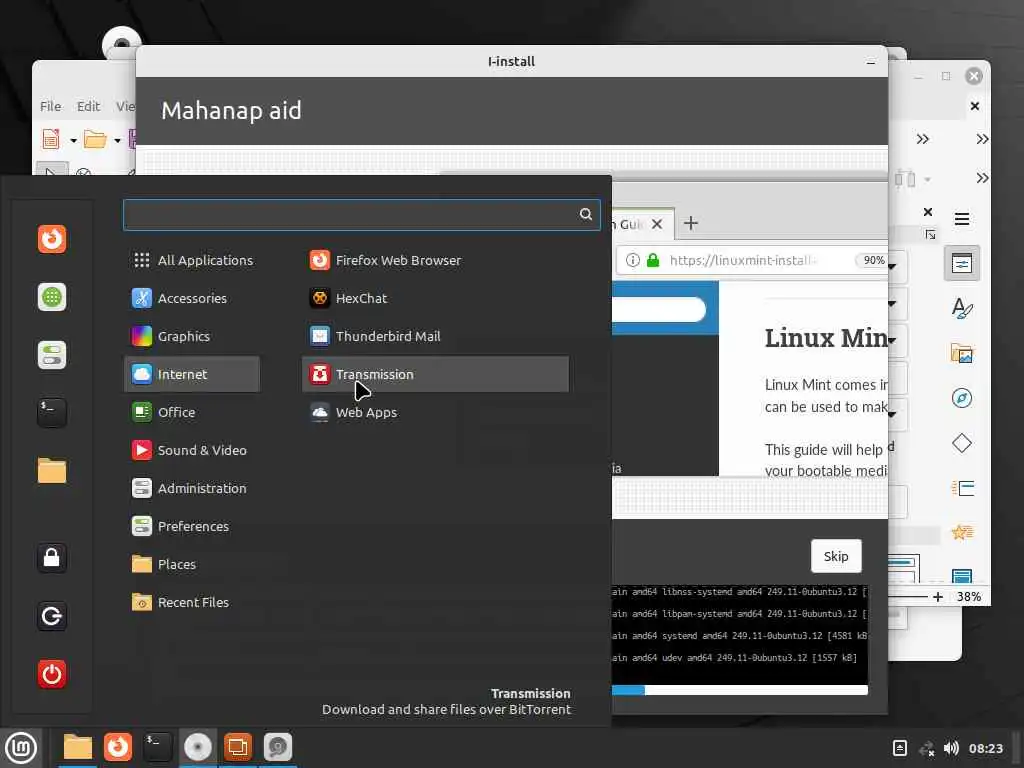Open the Styles deck in the Impress sidebar
The image size is (1024, 768).
click(961, 308)
